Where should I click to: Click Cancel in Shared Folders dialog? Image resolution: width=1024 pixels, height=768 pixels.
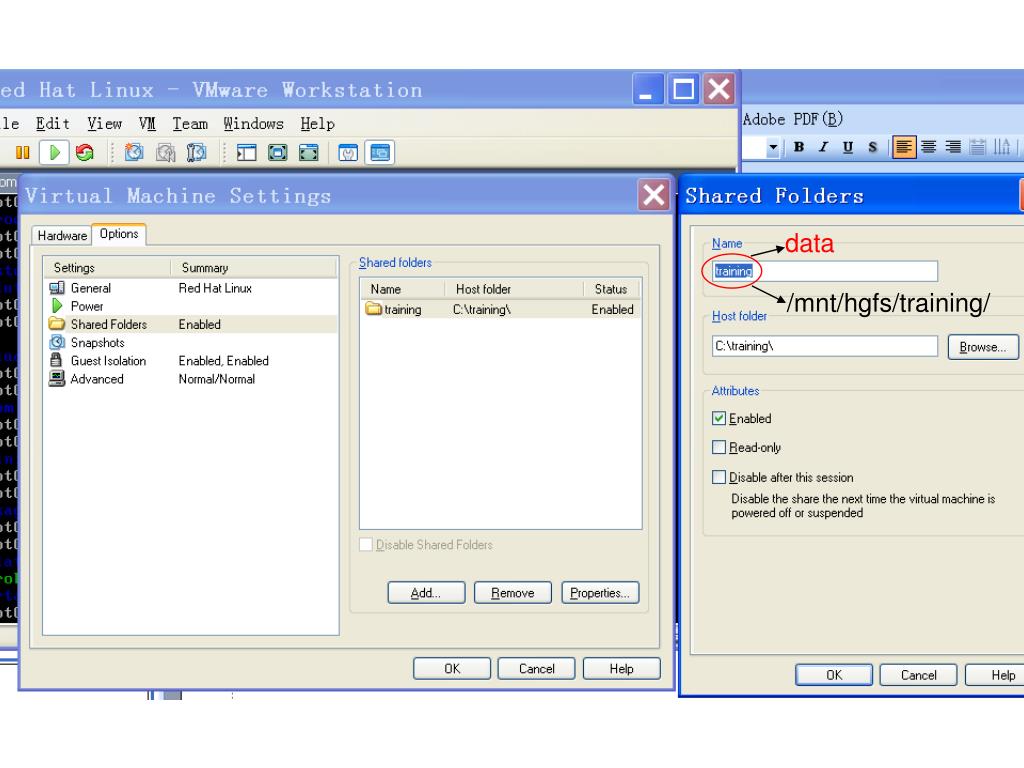tap(919, 675)
